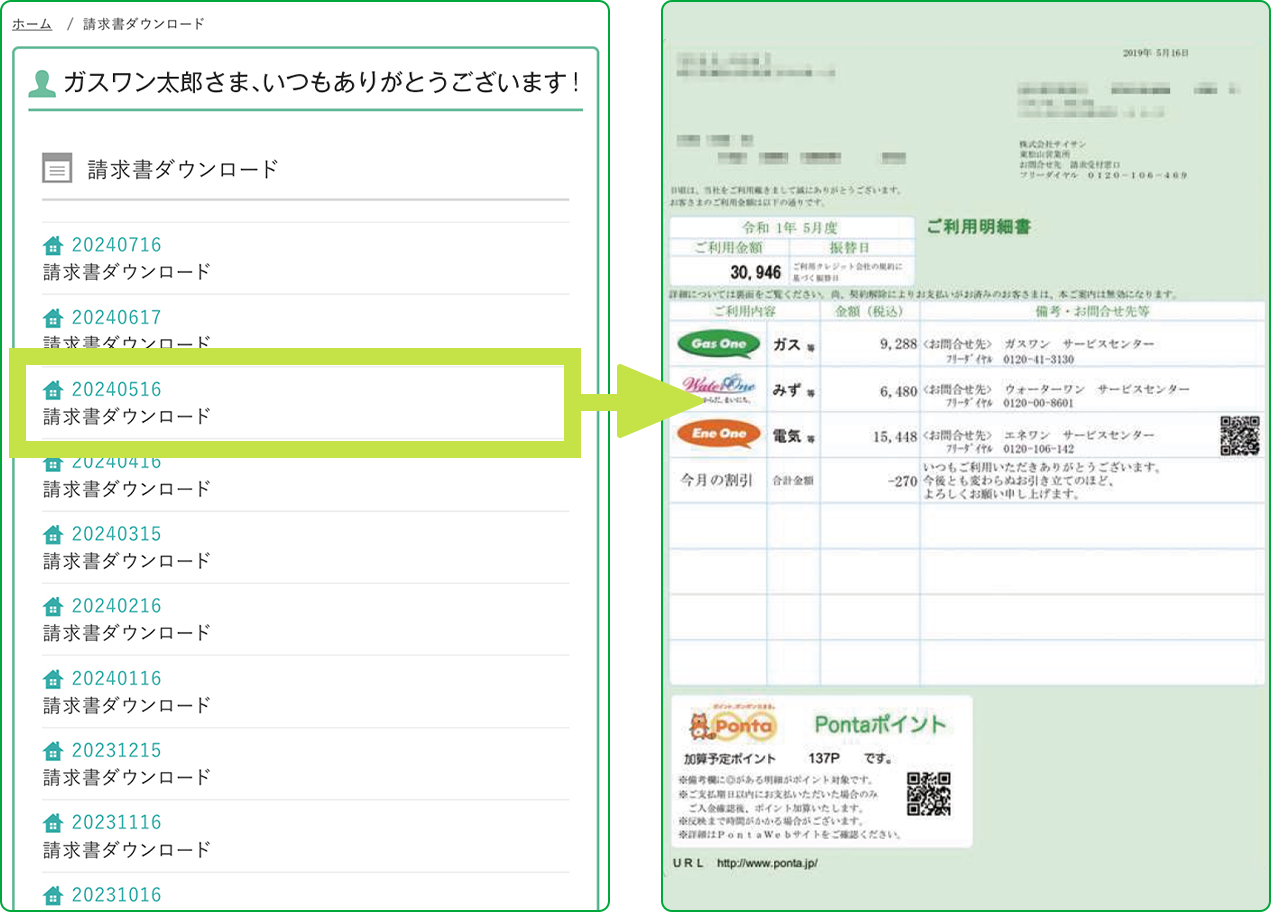Open the 20231116 invoice link
1271x912 pixels.
coord(116,822)
